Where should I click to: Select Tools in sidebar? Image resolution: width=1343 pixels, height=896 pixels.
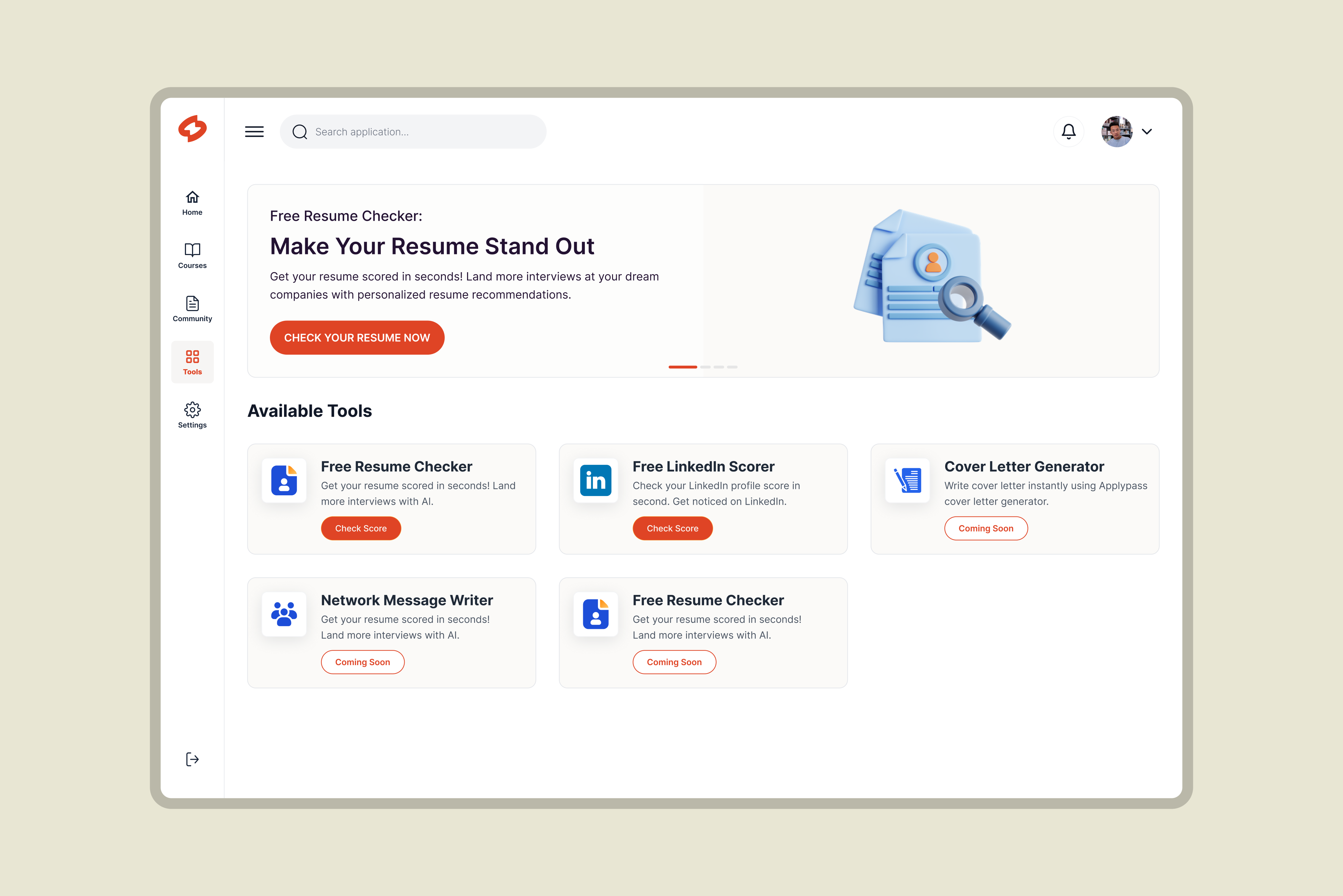tap(192, 362)
